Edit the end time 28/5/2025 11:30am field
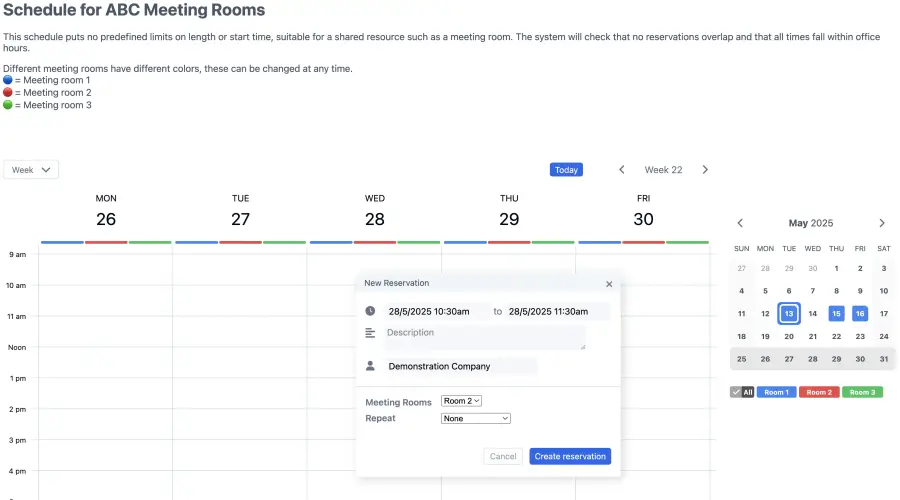The image size is (900, 500). [x=557, y=311]
